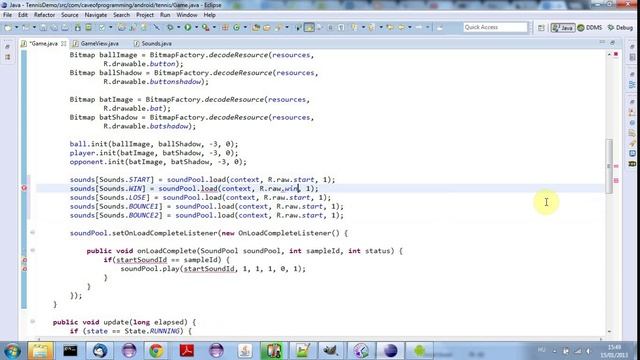This screenshot has height=360, width=640.
Task: Click the New Java Class green icon
Action: click(x=236, y=28)
